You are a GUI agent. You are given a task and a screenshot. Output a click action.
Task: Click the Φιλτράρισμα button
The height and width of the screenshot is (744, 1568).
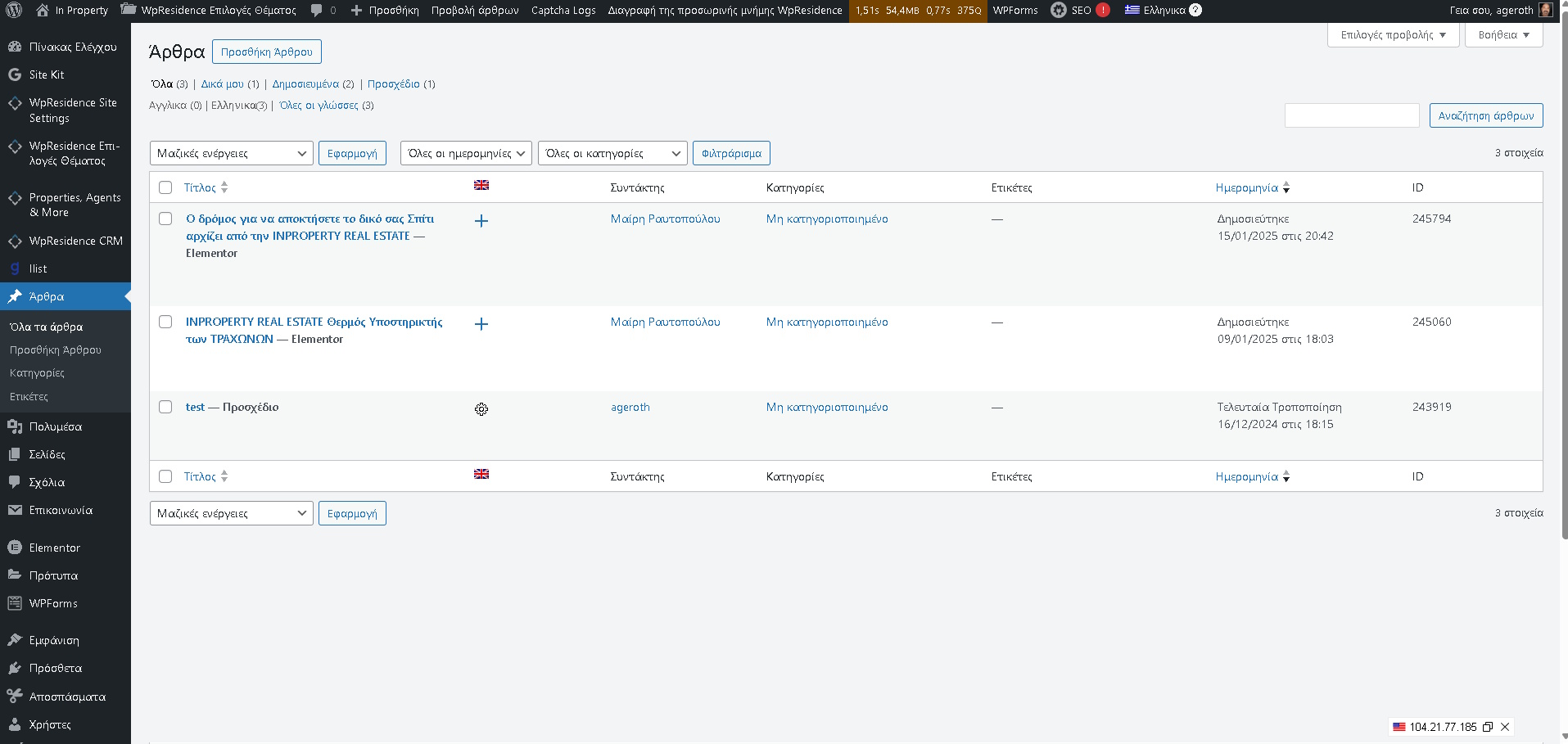[731, 153]
